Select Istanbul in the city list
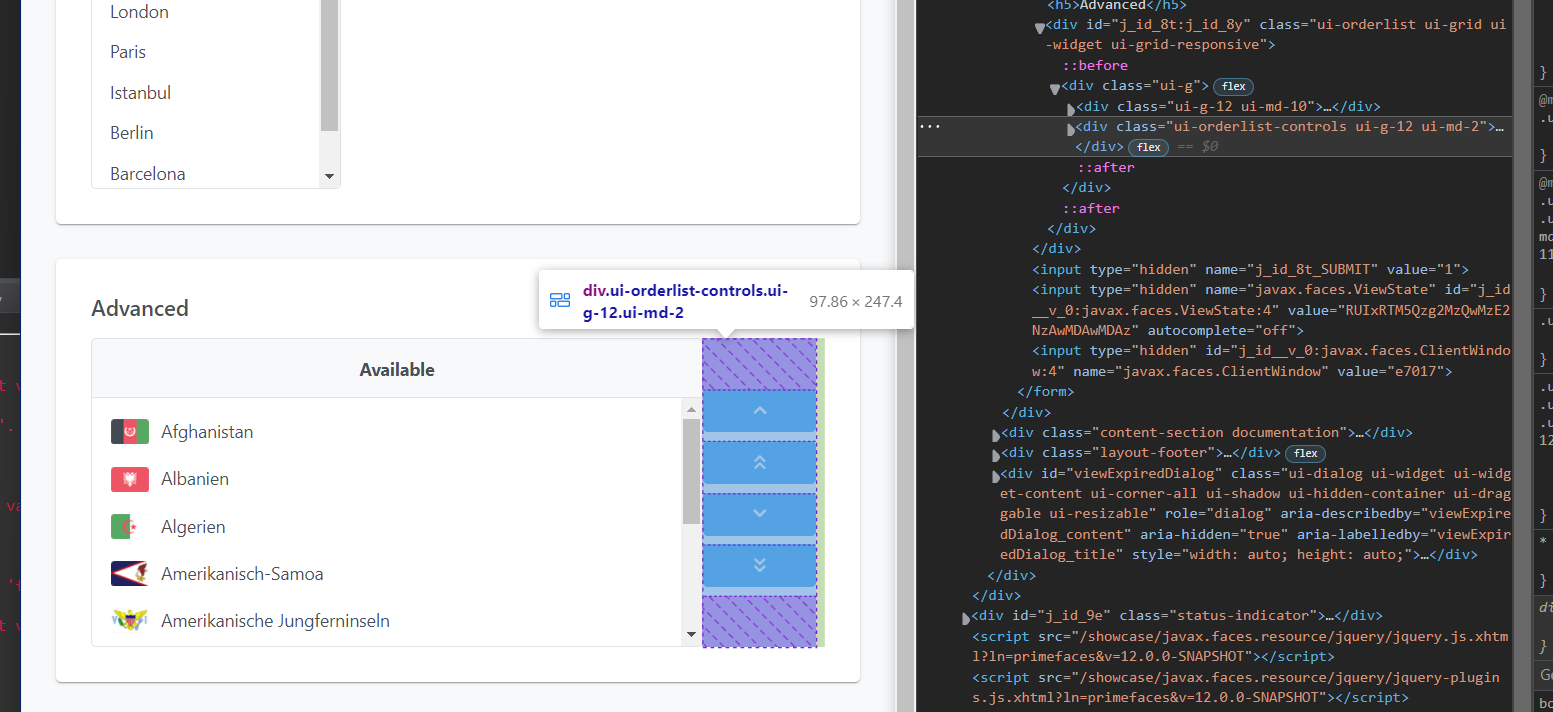The width and height of the screenshot is (1553, 712). tap(140, 93)
